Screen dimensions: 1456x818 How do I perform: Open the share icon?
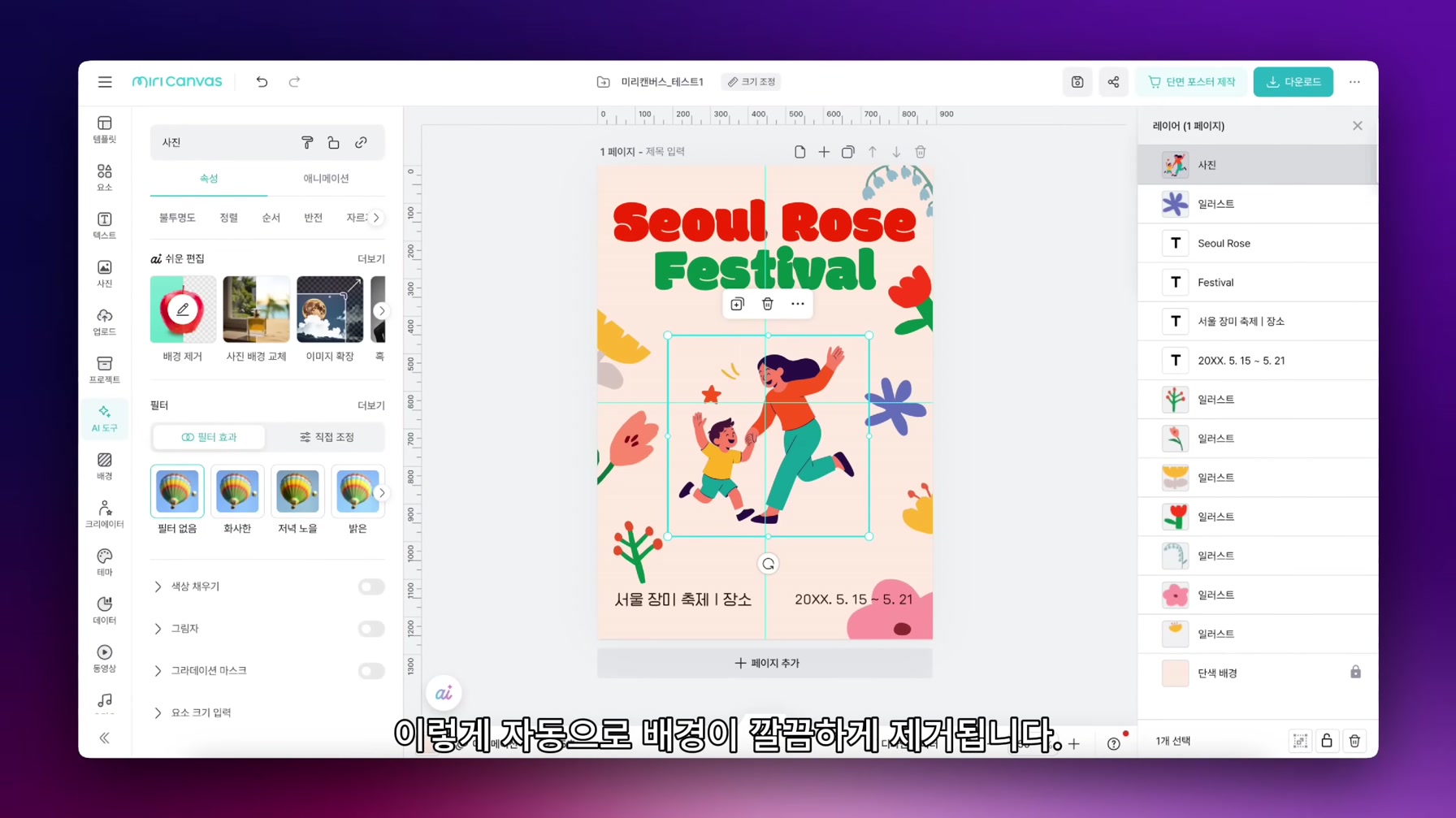tap(1113, 82)
